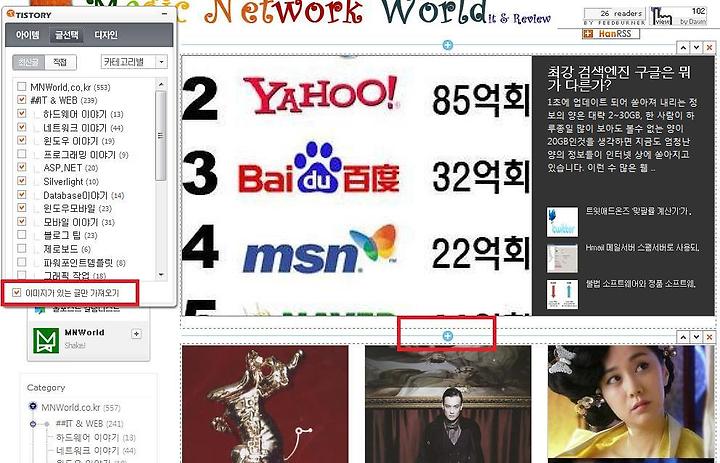Uncheck the Silverlight (10) checkbox

coord(22,181)
